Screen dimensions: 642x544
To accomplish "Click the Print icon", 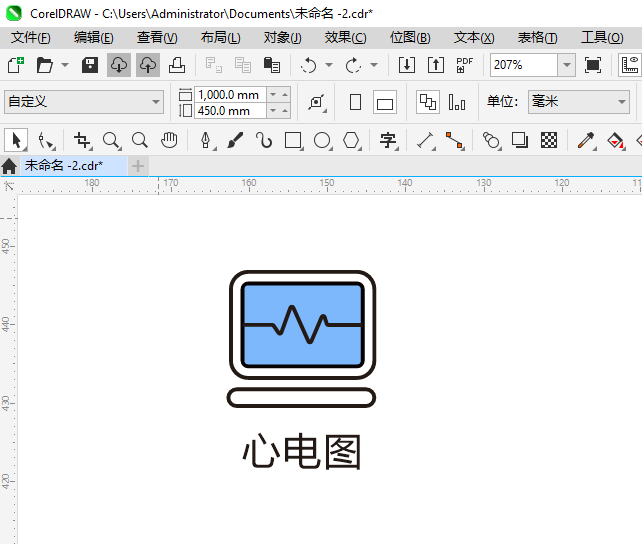I will point(177,65).
